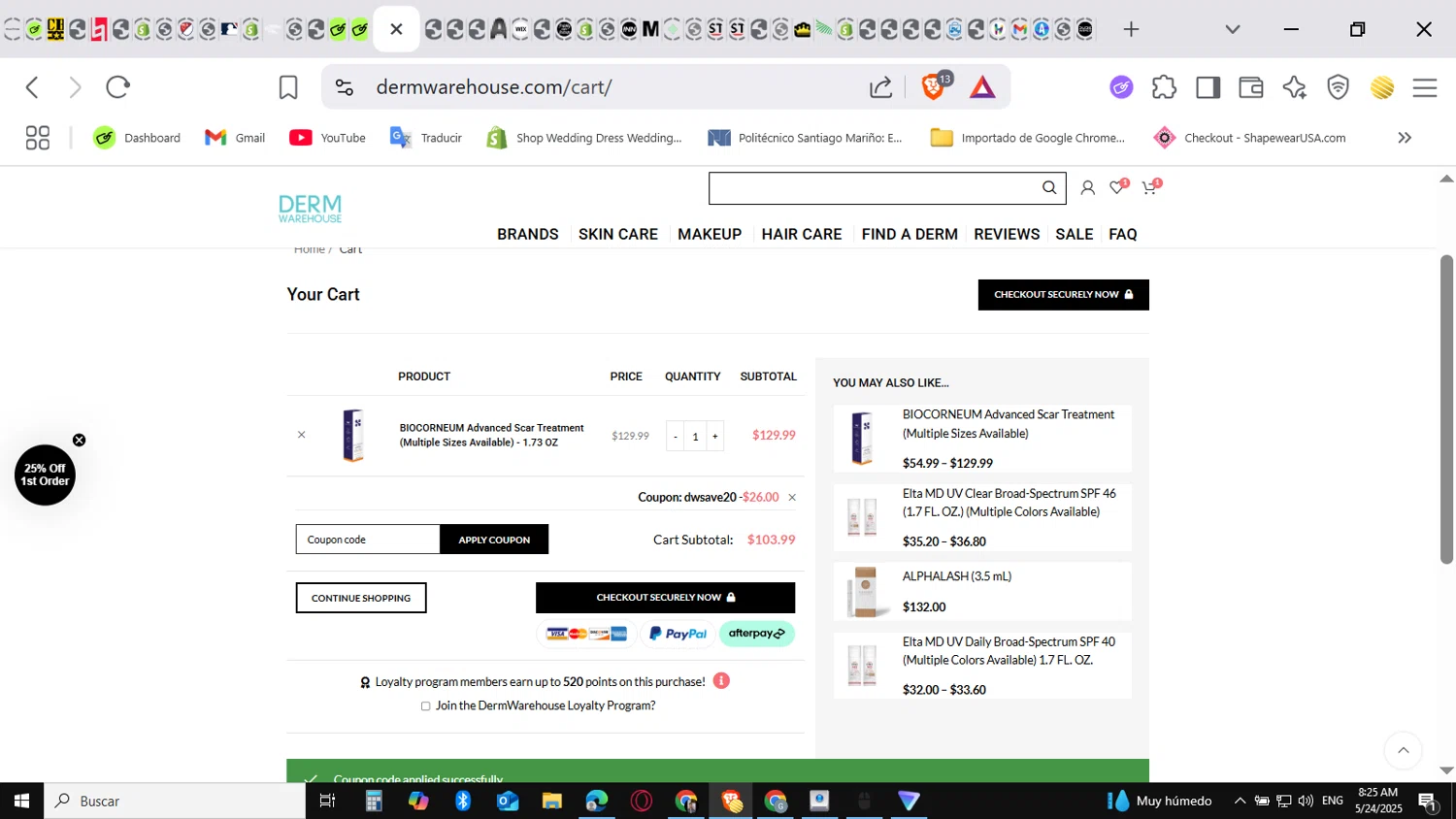Image resolution: width=1456 pixels, height=819 pixels.
Task: Close the active browser tab
Action: pos(396,29)
